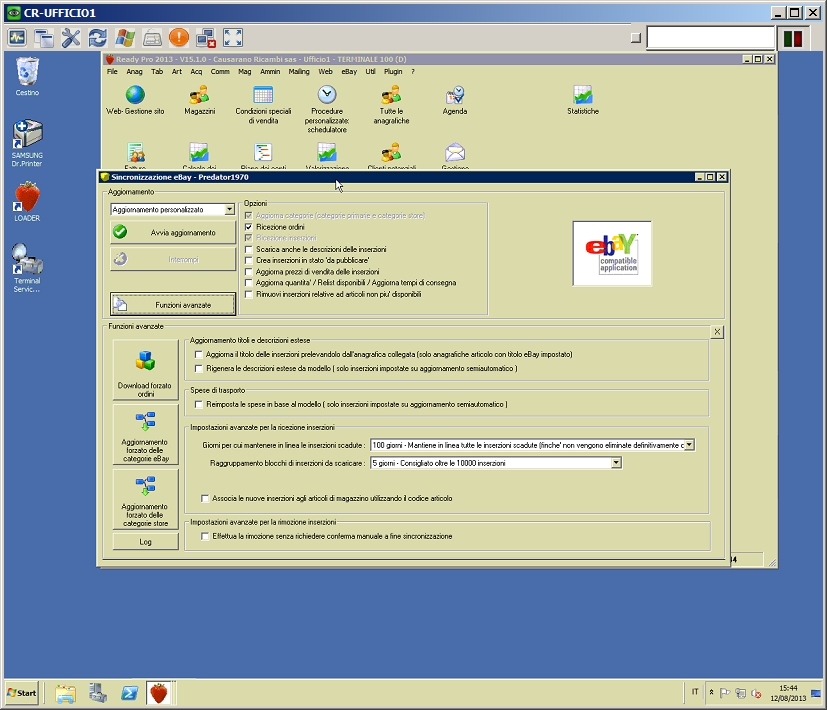827x710 pixels.
Task: Run Aggiornamento forzato delle categorie store
Action: click(145, 499)
